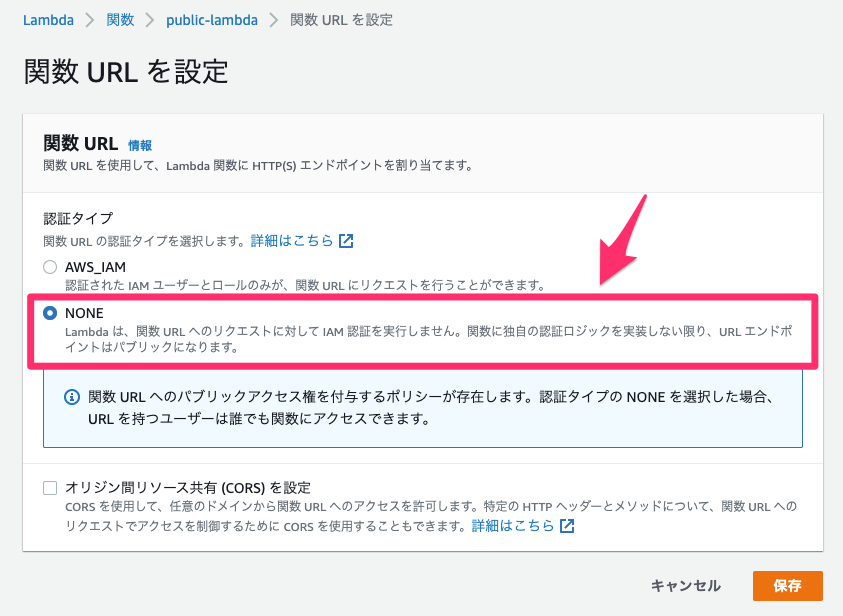
Task: Select the AWS_IAM authentication type
Action: tap(50, 266)
